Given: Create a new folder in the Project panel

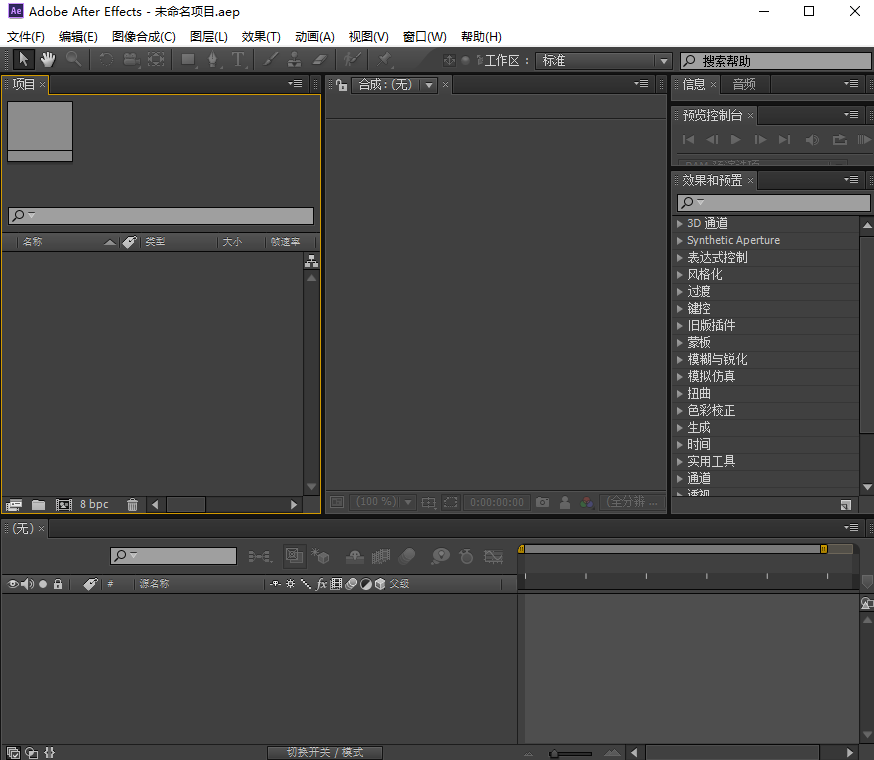Looking at the screenshot, I should coord(38,504).
